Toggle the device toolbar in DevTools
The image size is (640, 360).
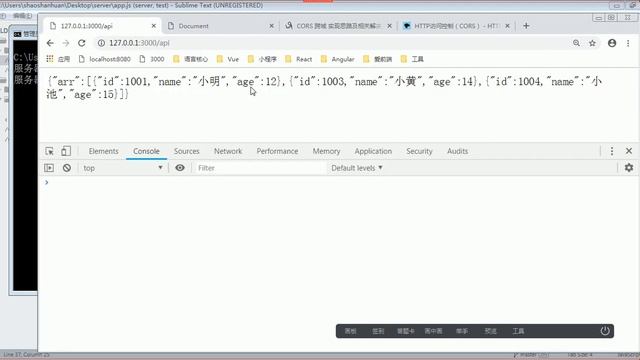[66, 151]
